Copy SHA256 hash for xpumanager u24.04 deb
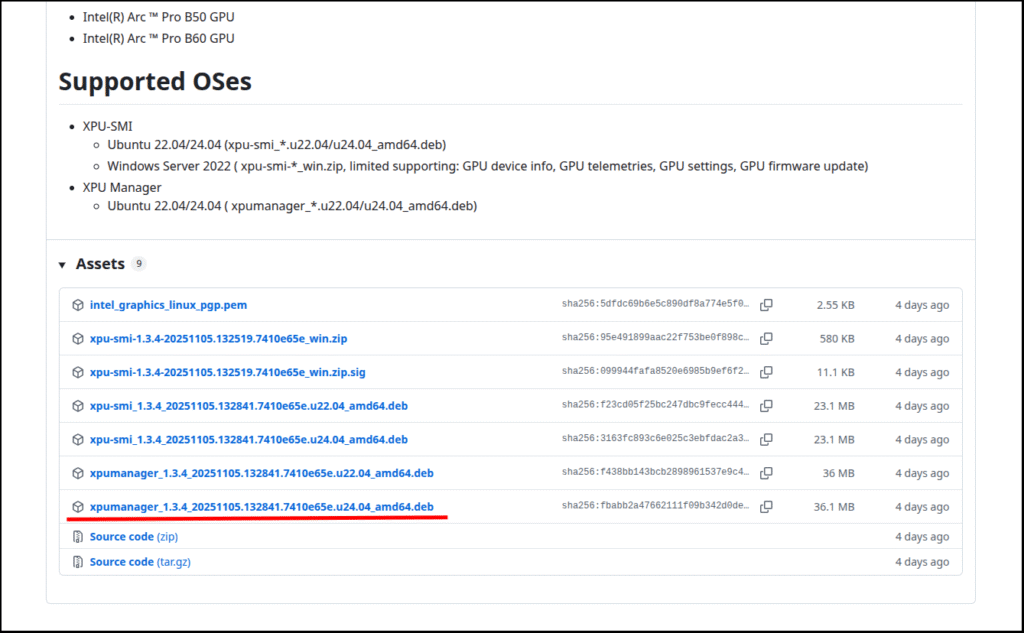Viewport: 1024px width, 633px height. (x=766, y=507)
